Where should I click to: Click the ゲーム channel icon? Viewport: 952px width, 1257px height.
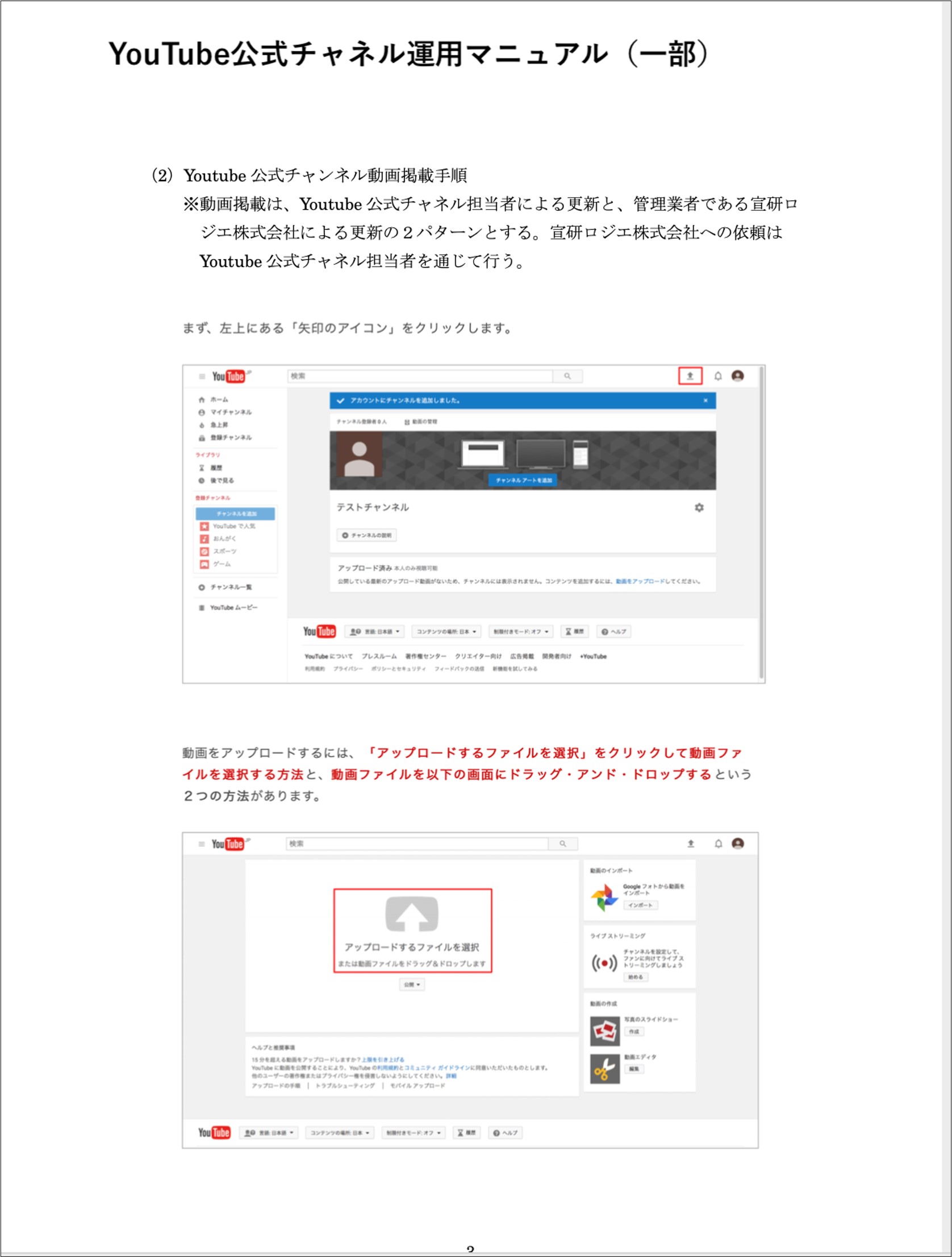pyautogui.click(x=204, y=564)
